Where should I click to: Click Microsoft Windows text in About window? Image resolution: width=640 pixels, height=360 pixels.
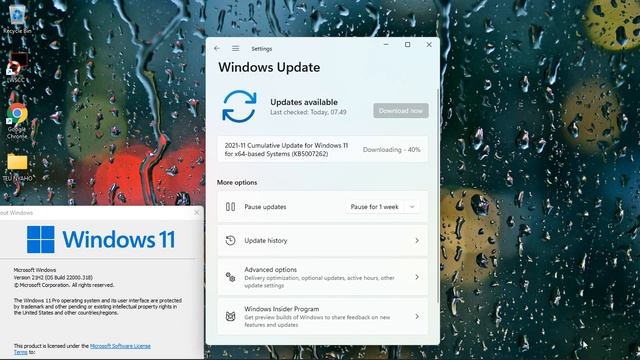(35, 270)
